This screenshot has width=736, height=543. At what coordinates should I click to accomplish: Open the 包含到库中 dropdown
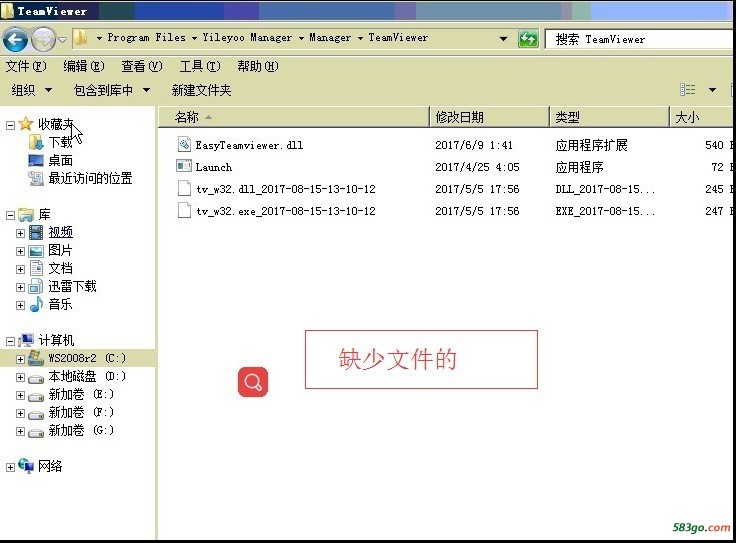click(112, 90)
